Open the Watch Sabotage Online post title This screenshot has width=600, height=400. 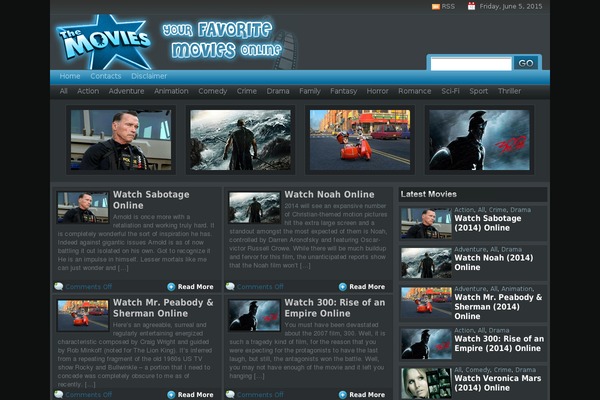pyautogui.click(x=151, y=200)
